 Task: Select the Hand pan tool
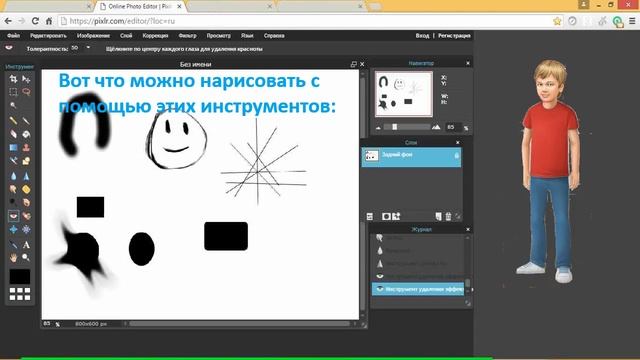(x=13, y=258)
